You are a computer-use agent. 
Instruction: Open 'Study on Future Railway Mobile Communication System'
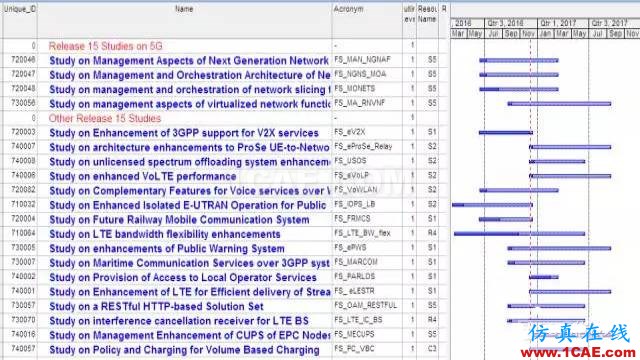coord(179,220)
